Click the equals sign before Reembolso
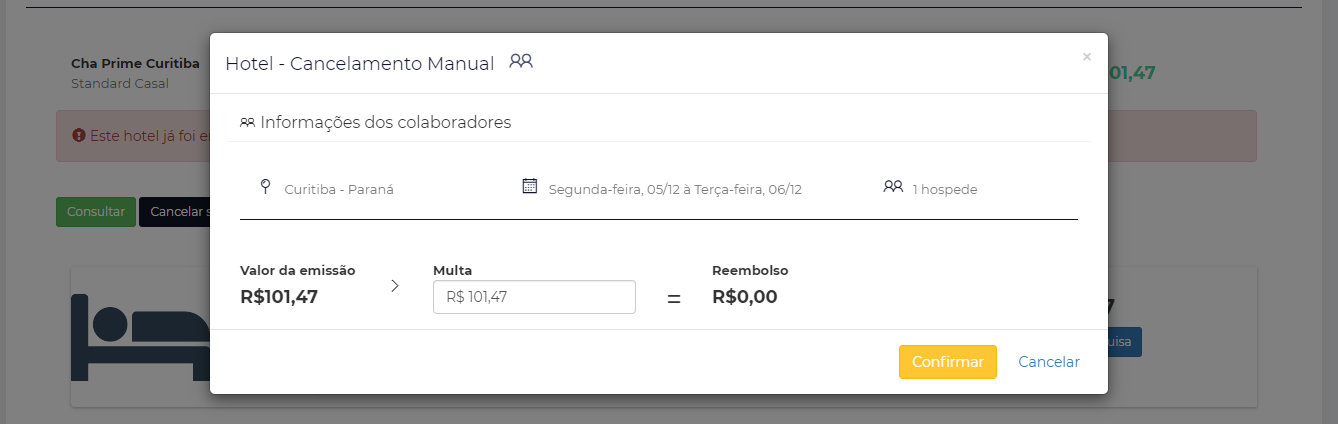The height and width of the screenshot is (424, 1338). (x=673, y=298)
